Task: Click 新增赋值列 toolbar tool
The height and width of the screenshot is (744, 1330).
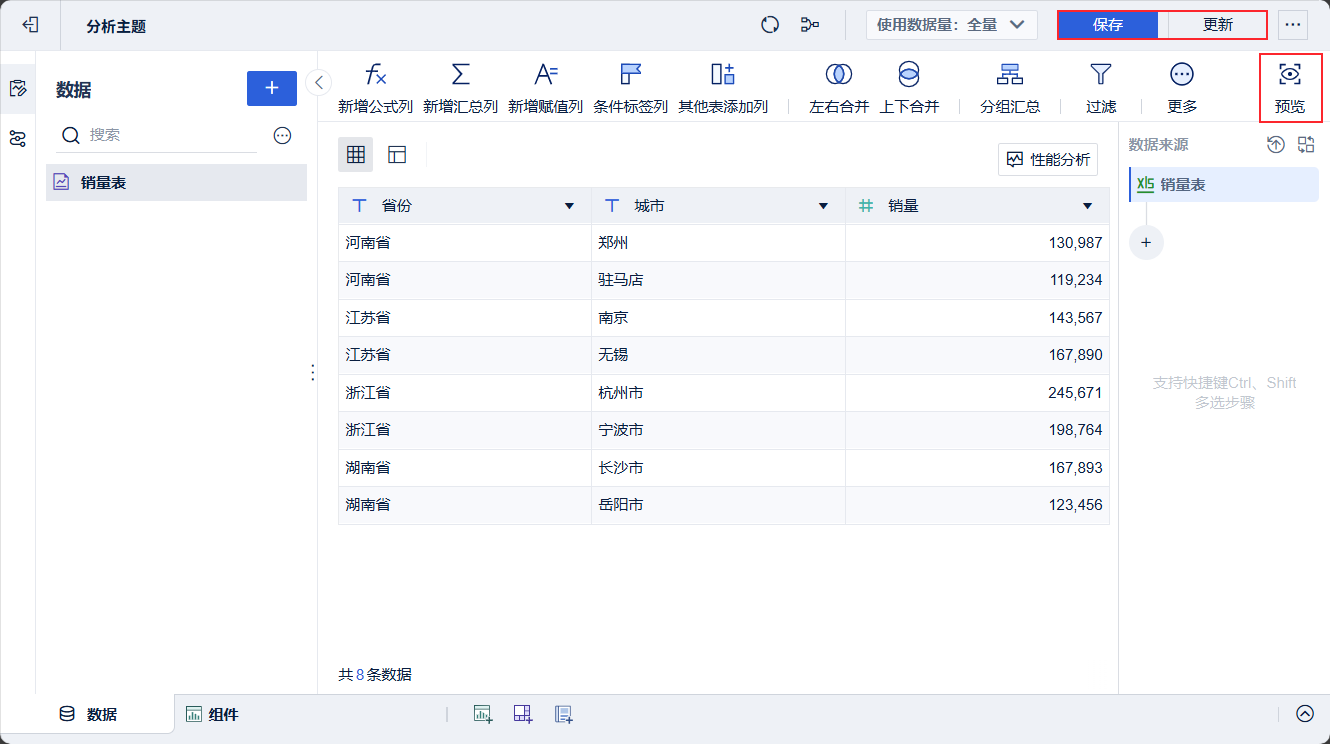Action: (x=545, y=88)
